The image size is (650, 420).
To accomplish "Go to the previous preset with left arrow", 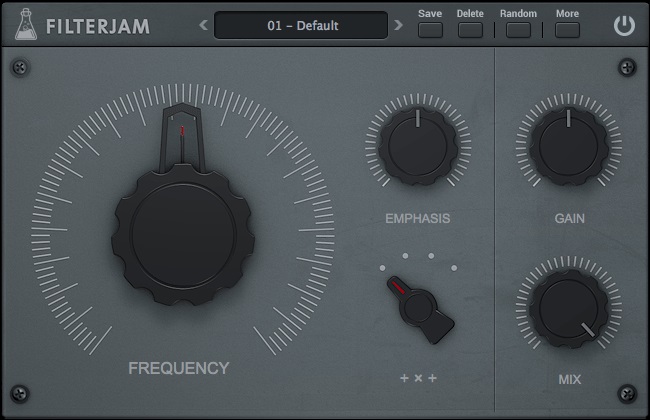I will (x=204, y=25).
